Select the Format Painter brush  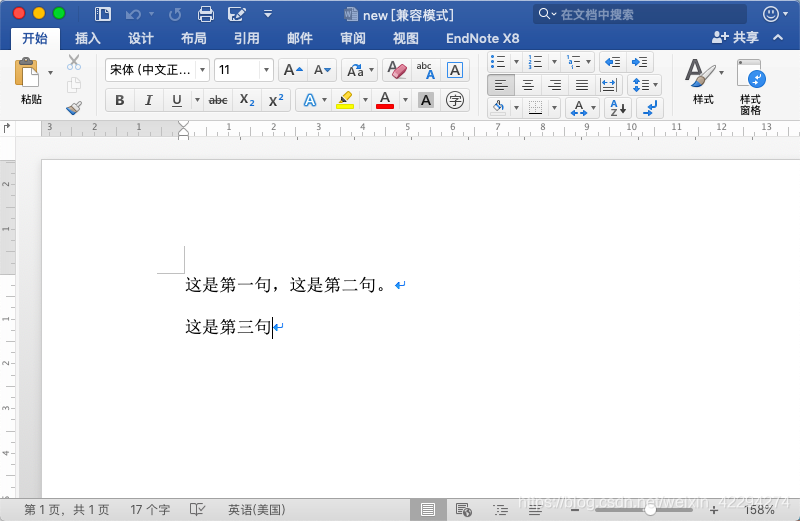(74, 108)
